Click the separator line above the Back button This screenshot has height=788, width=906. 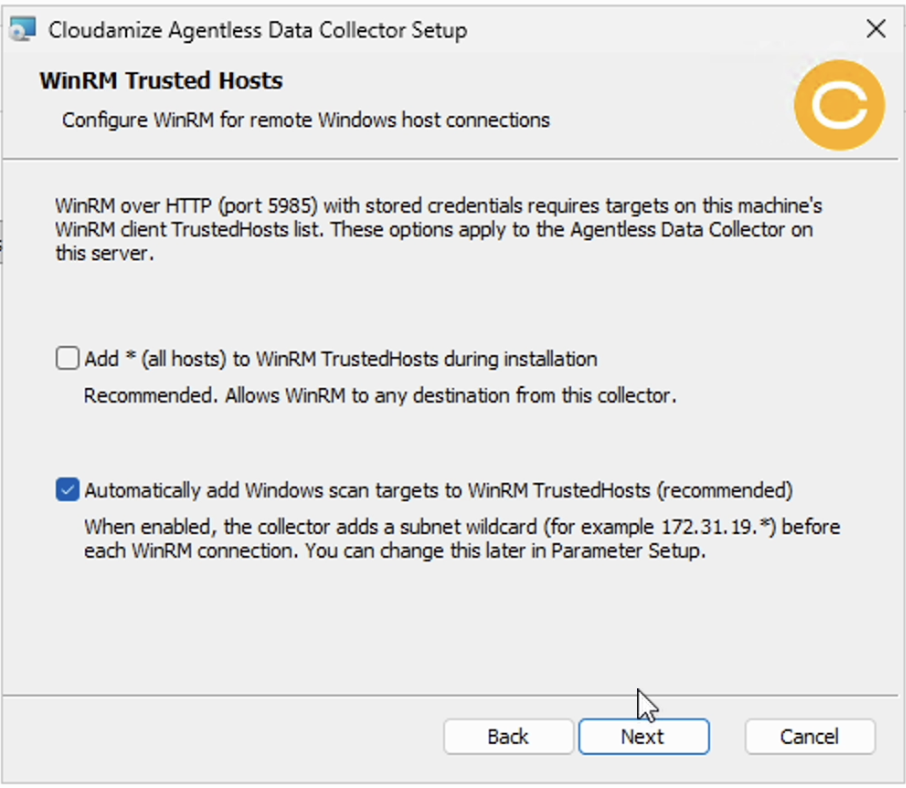click(451, 695)
